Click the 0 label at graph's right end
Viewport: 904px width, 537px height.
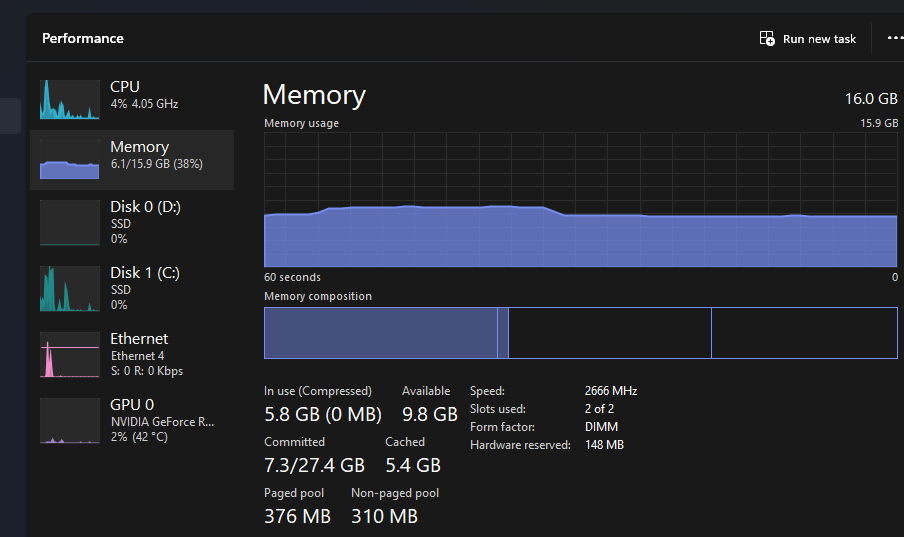click(x=895, y=277)
